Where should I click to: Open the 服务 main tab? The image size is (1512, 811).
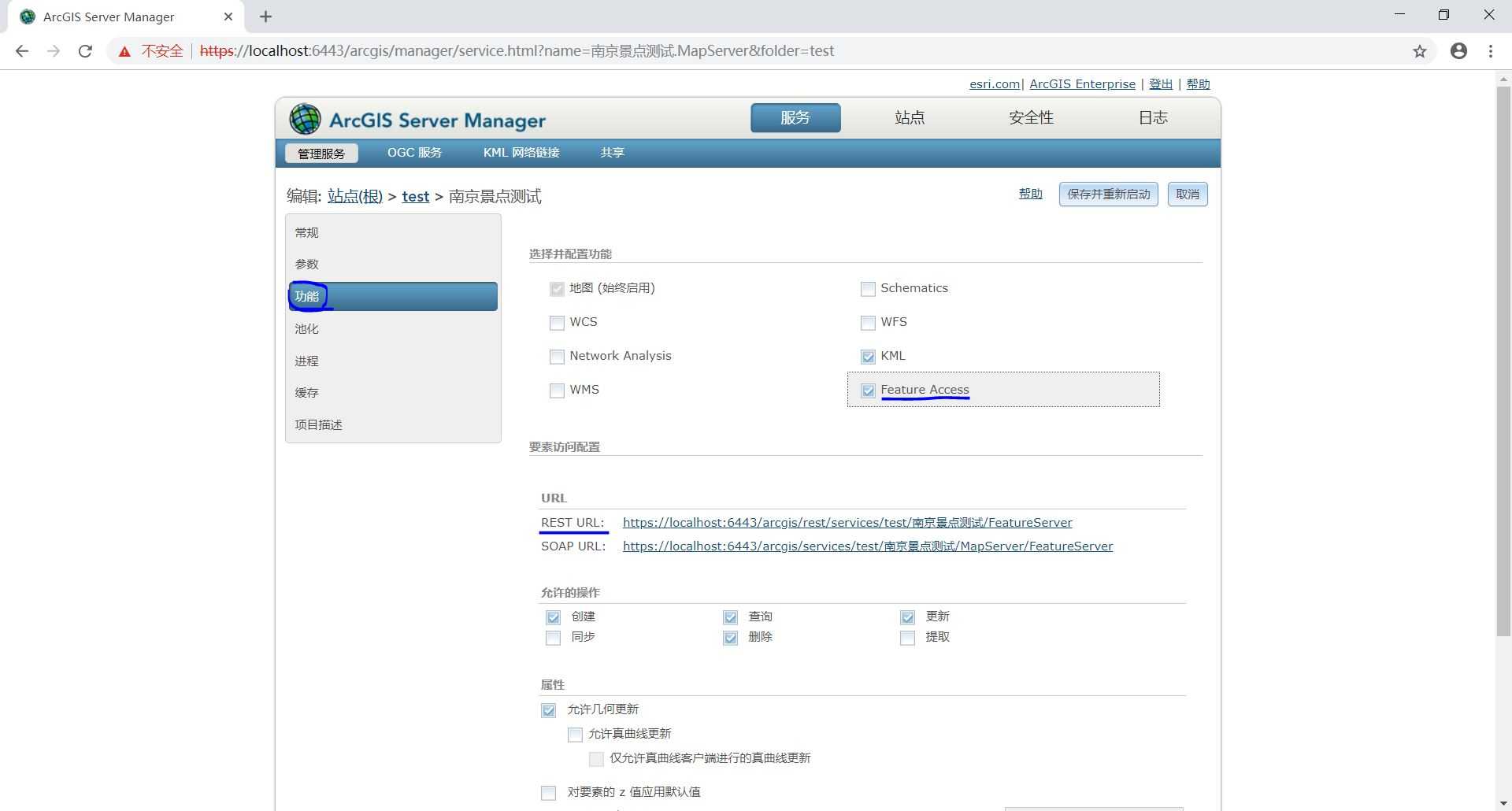(x=795, y=118)
